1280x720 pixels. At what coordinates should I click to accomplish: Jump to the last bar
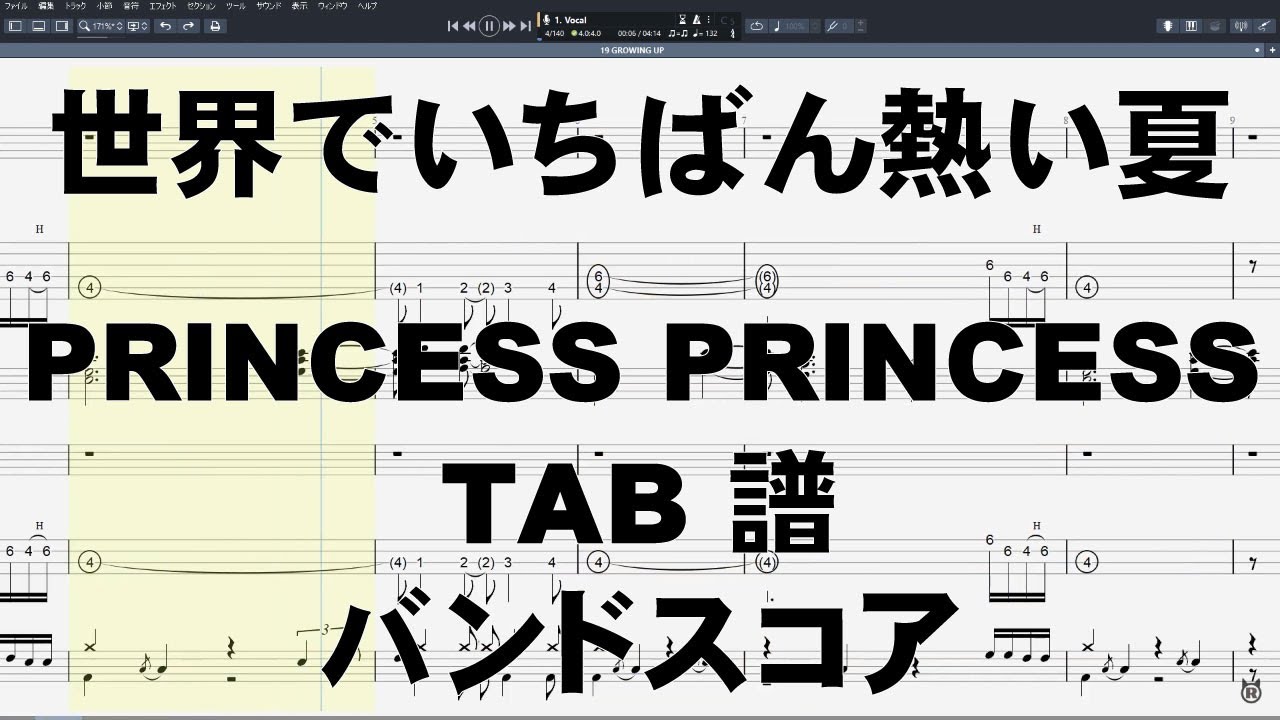click(525, 26)
